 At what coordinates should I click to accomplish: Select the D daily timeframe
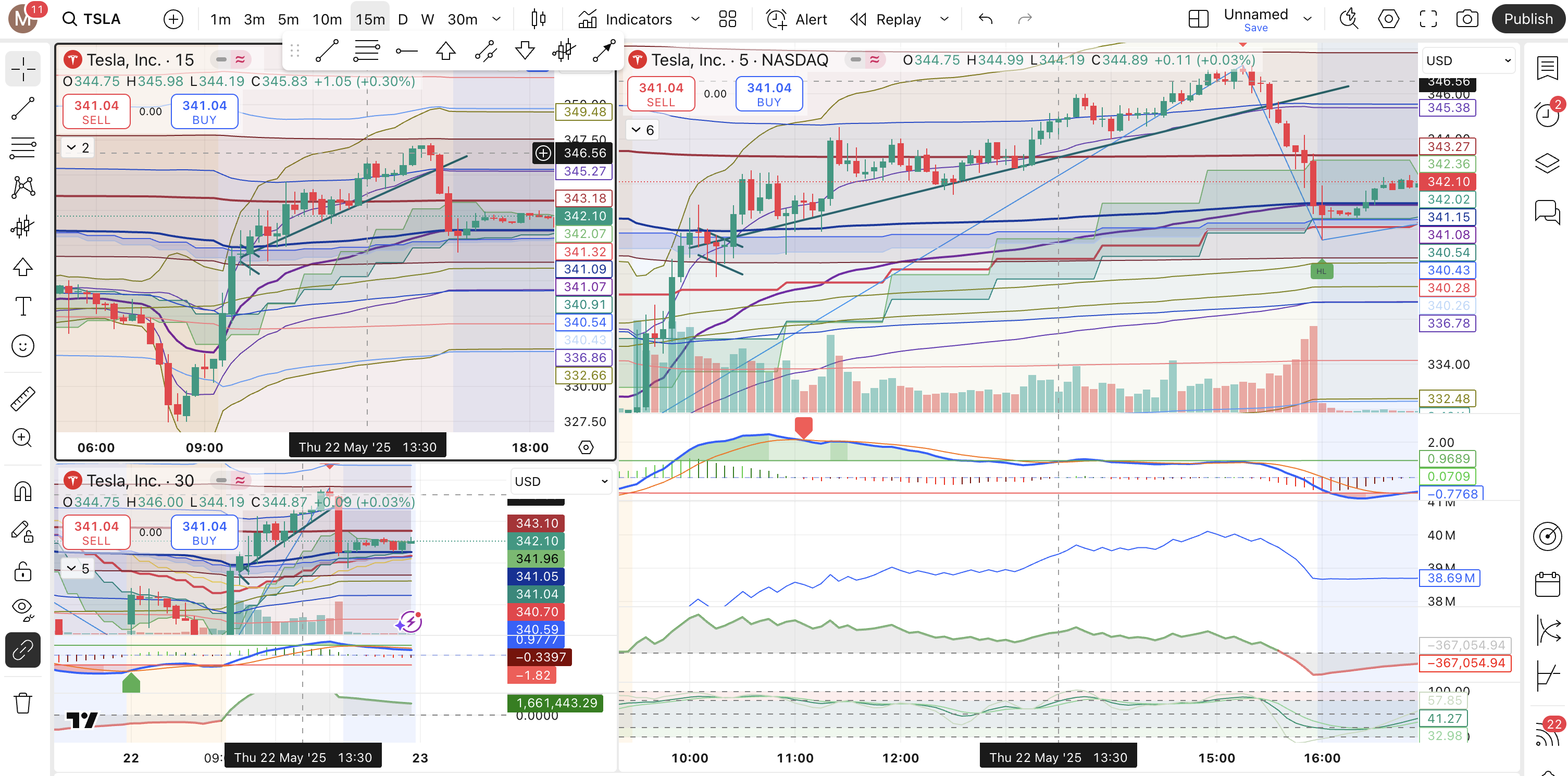[402, 19]
